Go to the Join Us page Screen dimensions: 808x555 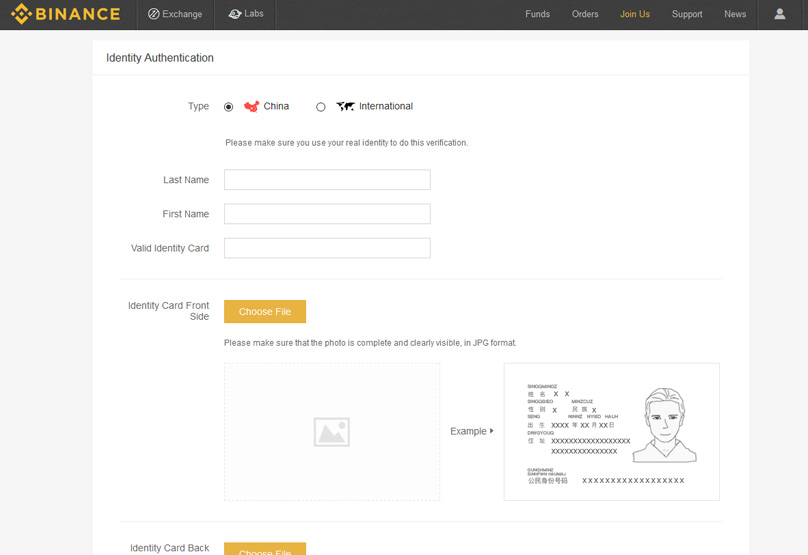point(635,14)
